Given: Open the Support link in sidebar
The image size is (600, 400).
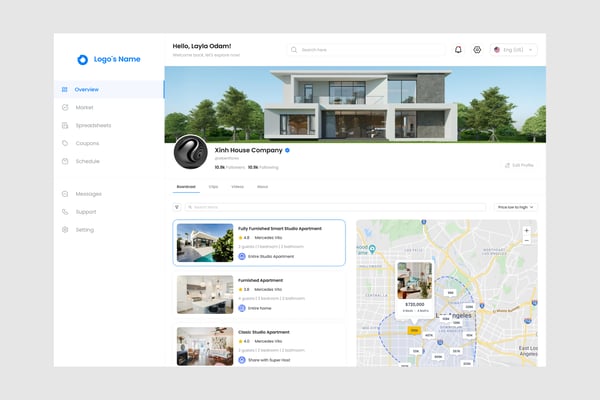Looking at the screenshot, I should point(86,212).
